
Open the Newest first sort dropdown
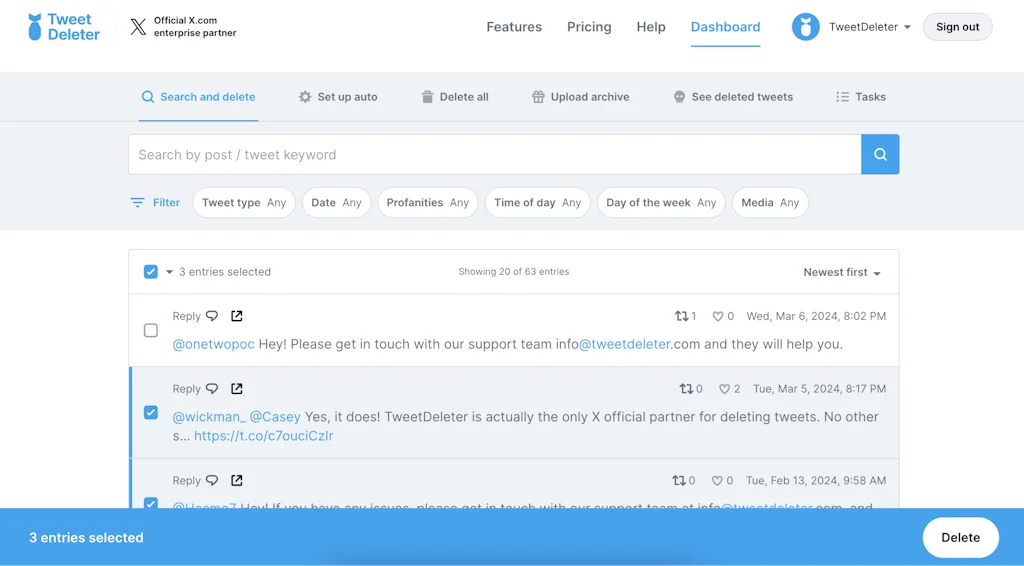click(x=842, y=272)
